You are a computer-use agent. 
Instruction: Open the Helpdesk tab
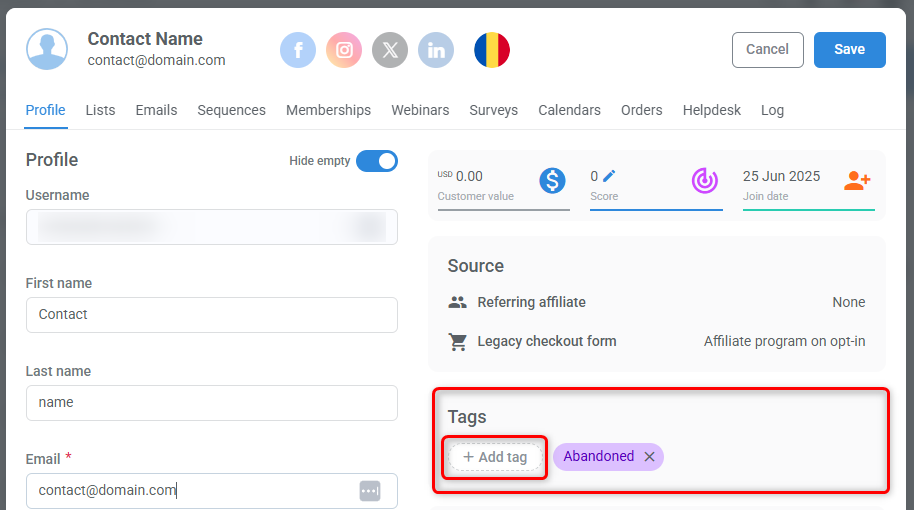[x=712, y=110]
